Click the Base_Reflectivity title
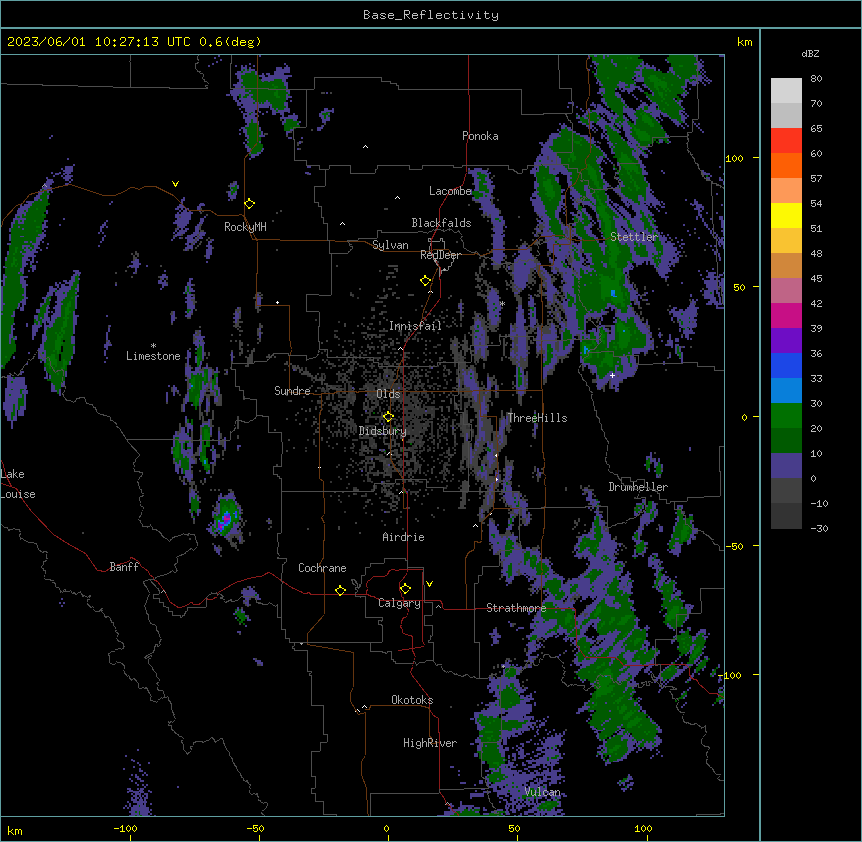Image resolution: width=862 pixels, height=842 pixels. coord(431,15)
